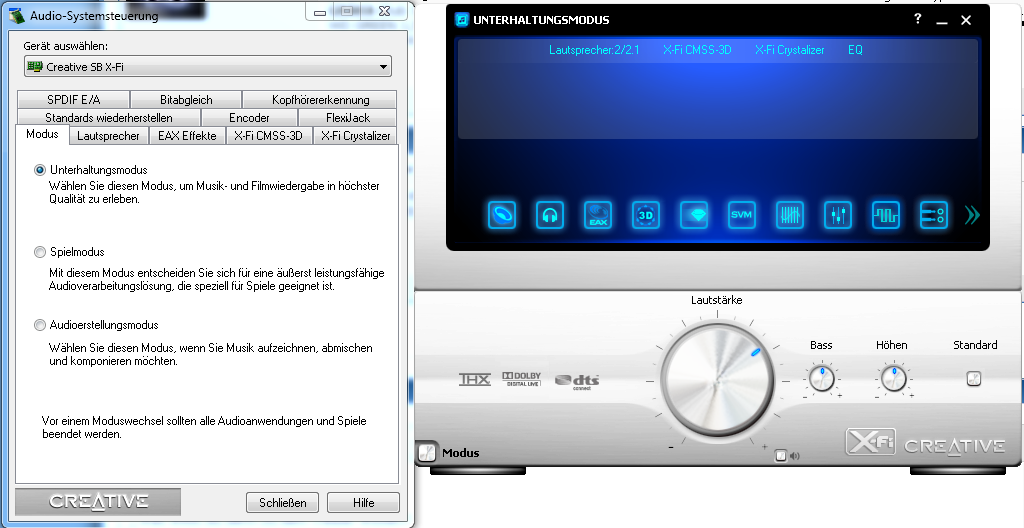Open the jack connector settings icon

click(934, 214)
